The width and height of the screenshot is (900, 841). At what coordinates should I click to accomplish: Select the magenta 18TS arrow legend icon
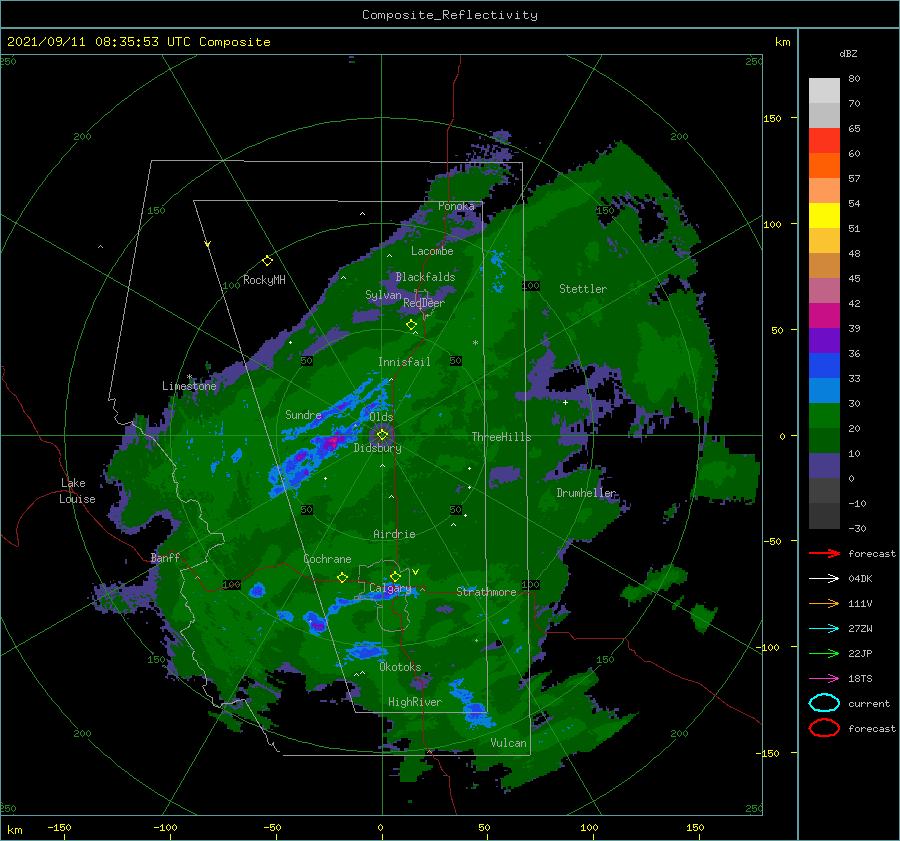point(824,679)
